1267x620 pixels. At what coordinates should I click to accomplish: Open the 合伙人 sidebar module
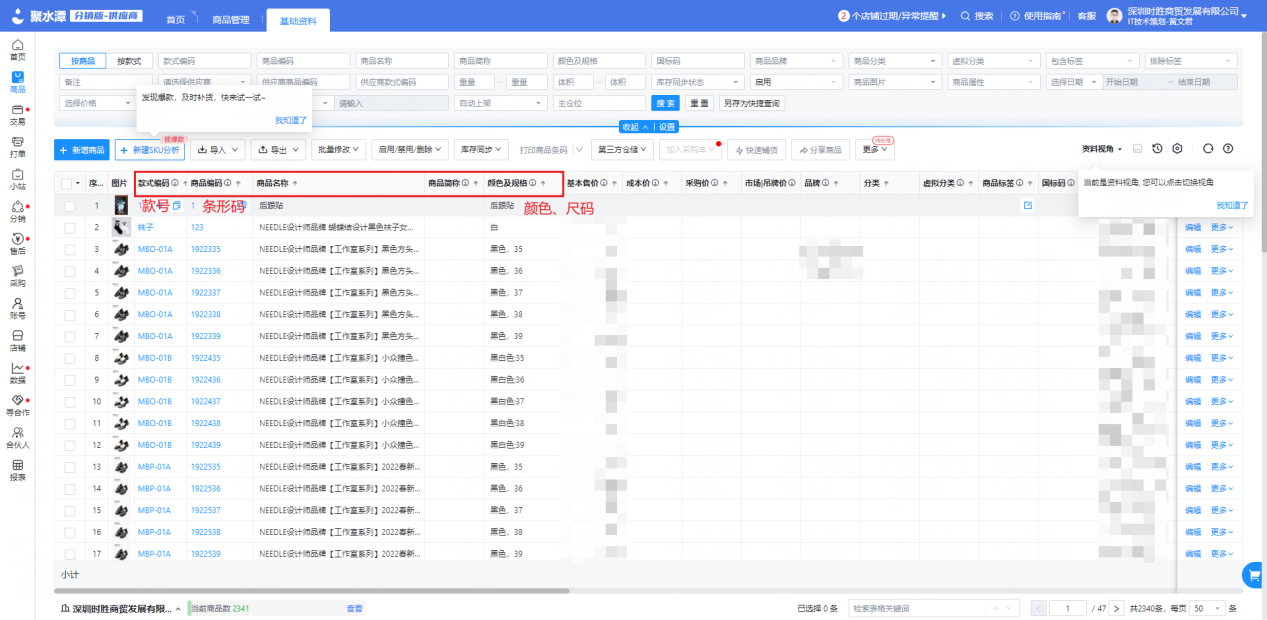click(17, 437)
